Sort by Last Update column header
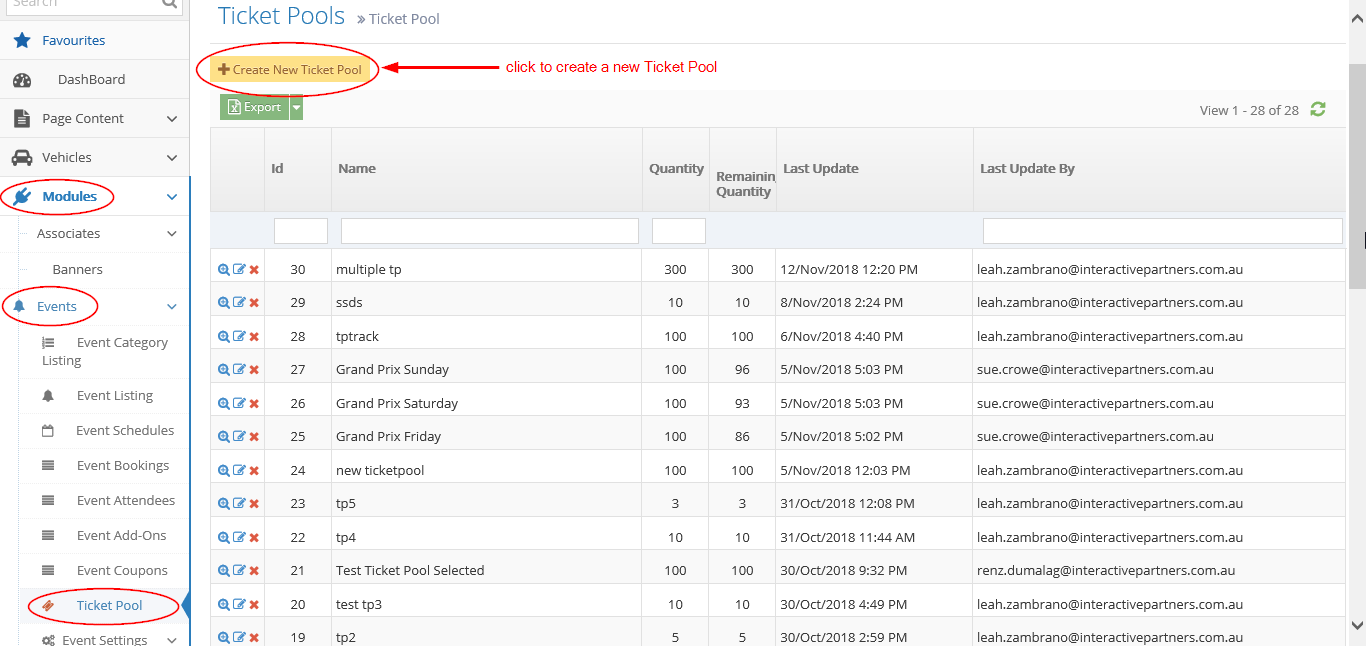 (x=820, y=169)
